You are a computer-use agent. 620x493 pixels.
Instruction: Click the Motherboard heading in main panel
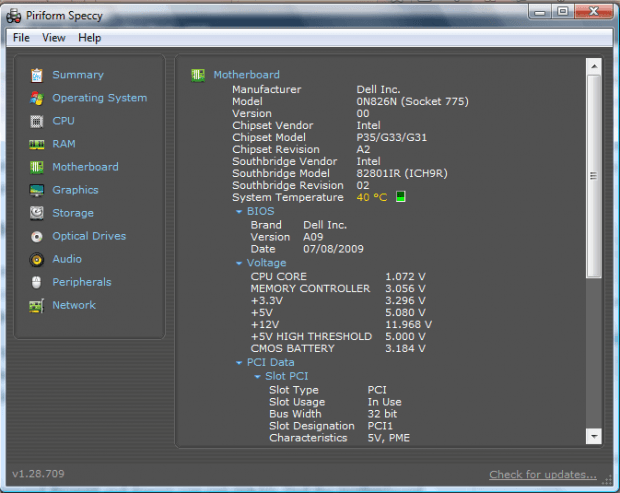pos(246,75)
